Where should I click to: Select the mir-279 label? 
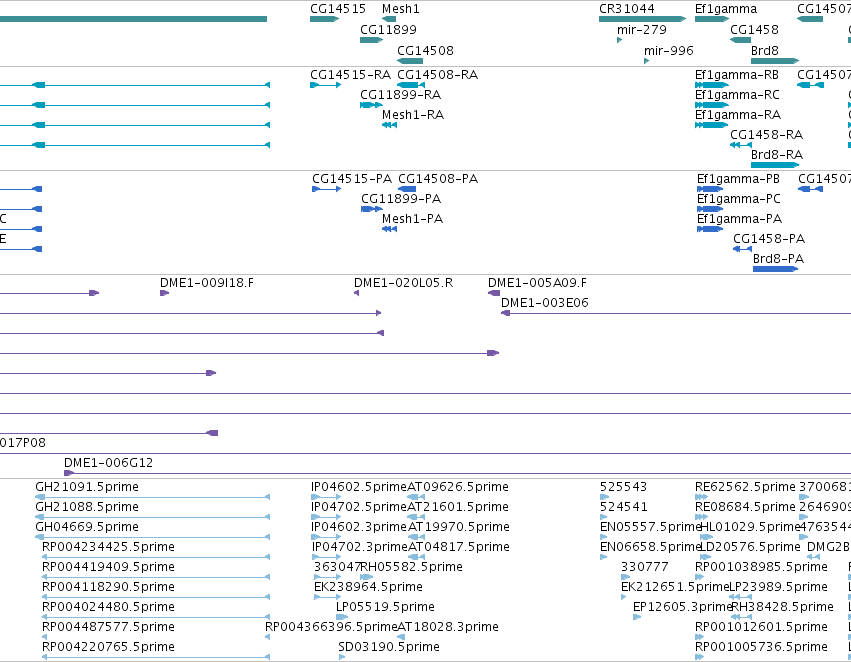click(x=642, y=29)
